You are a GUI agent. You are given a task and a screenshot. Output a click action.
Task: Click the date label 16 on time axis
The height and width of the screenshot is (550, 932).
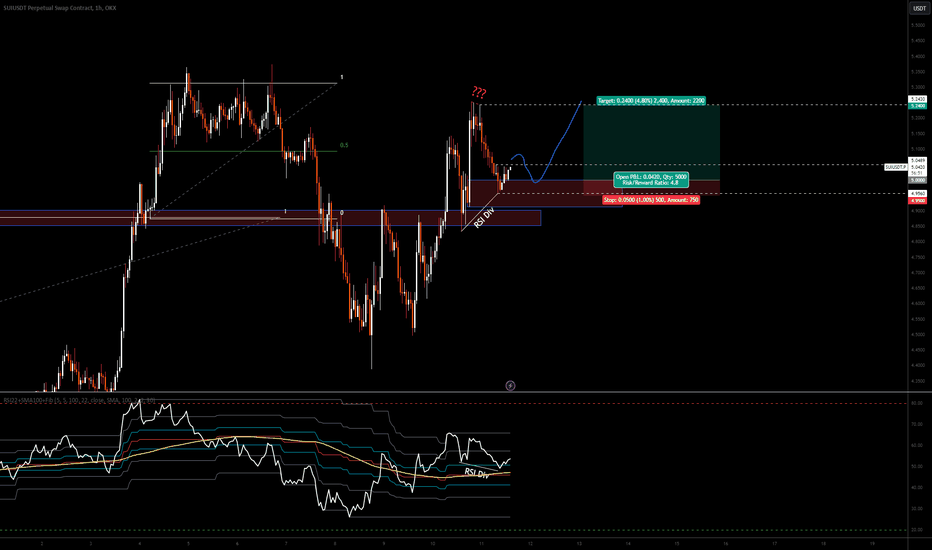coord(725,543)
